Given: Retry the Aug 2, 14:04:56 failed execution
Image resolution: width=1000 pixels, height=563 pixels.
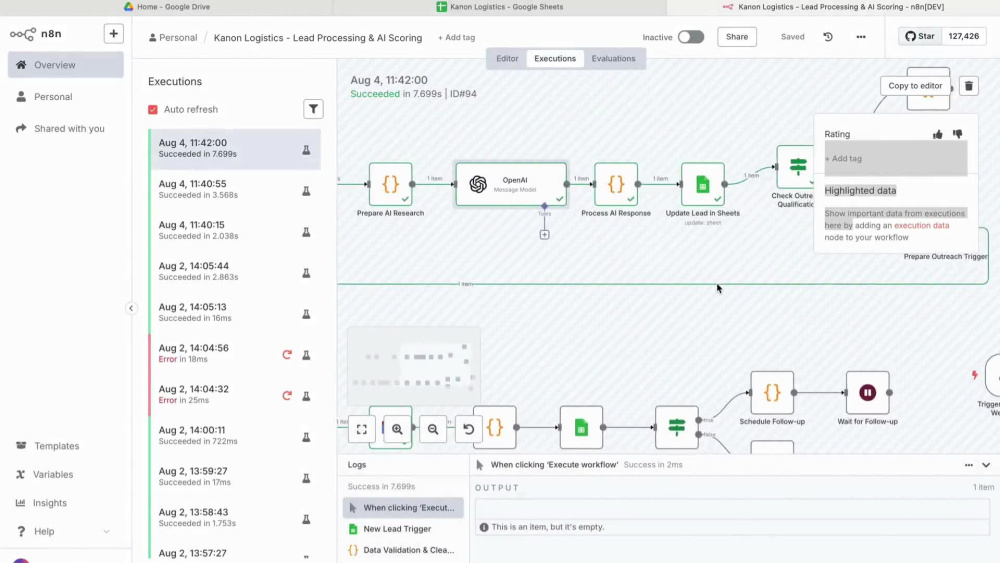Looking at the screenshot, I should pos(287,355).
